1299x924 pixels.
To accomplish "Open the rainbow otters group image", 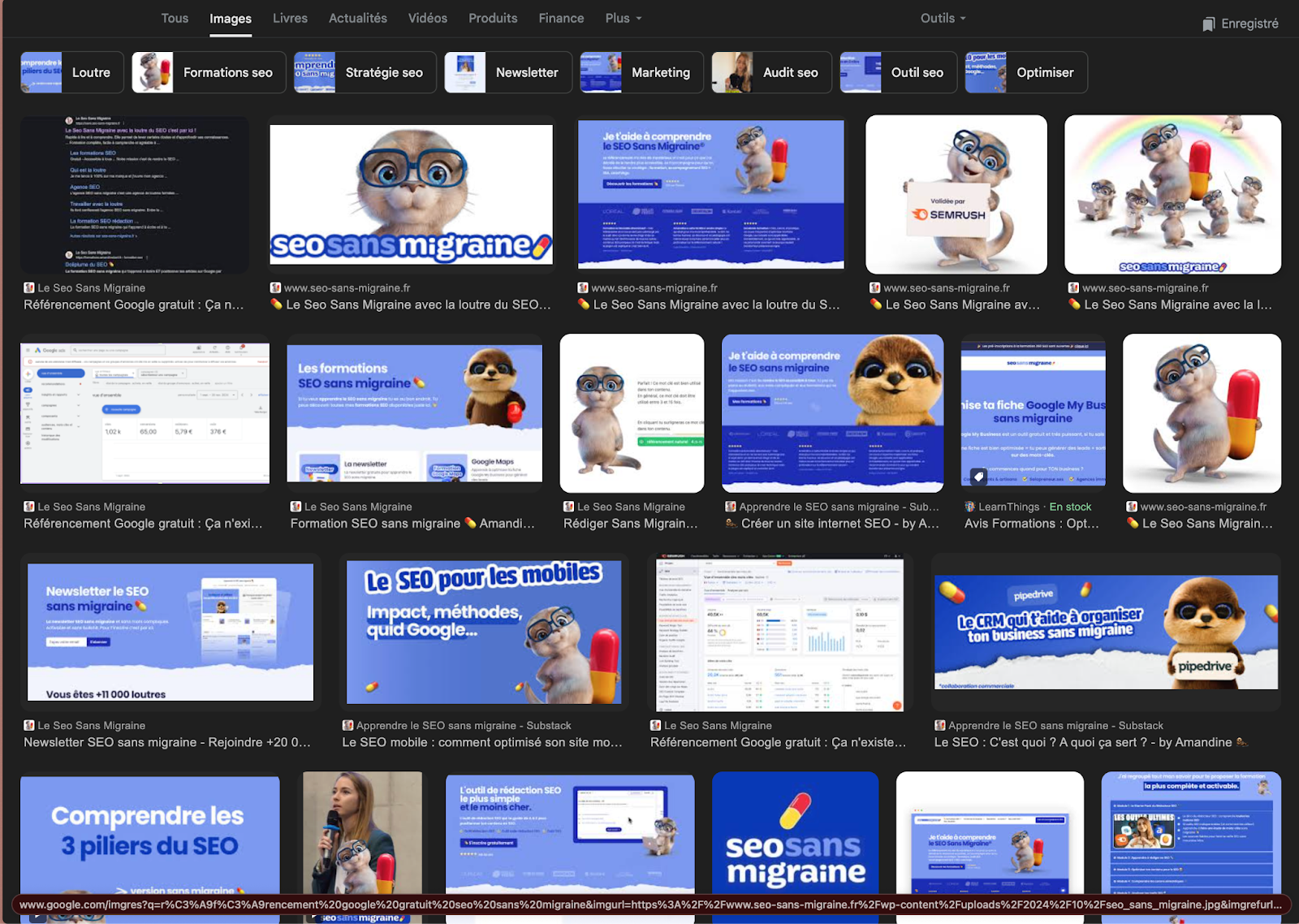I will pos(1172,194).
